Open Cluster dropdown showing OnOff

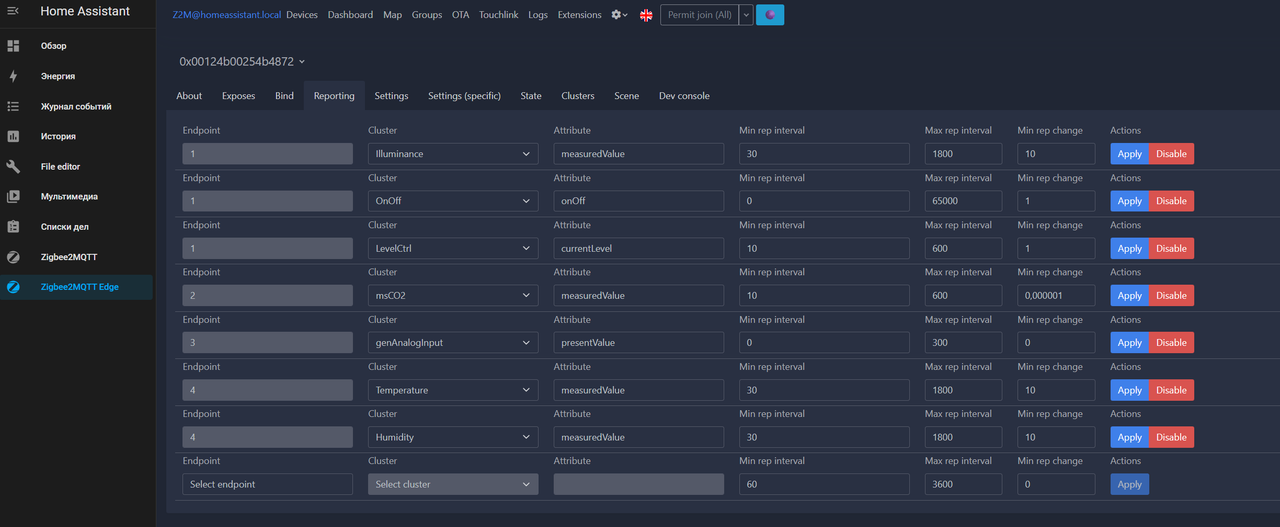(453, 201)
